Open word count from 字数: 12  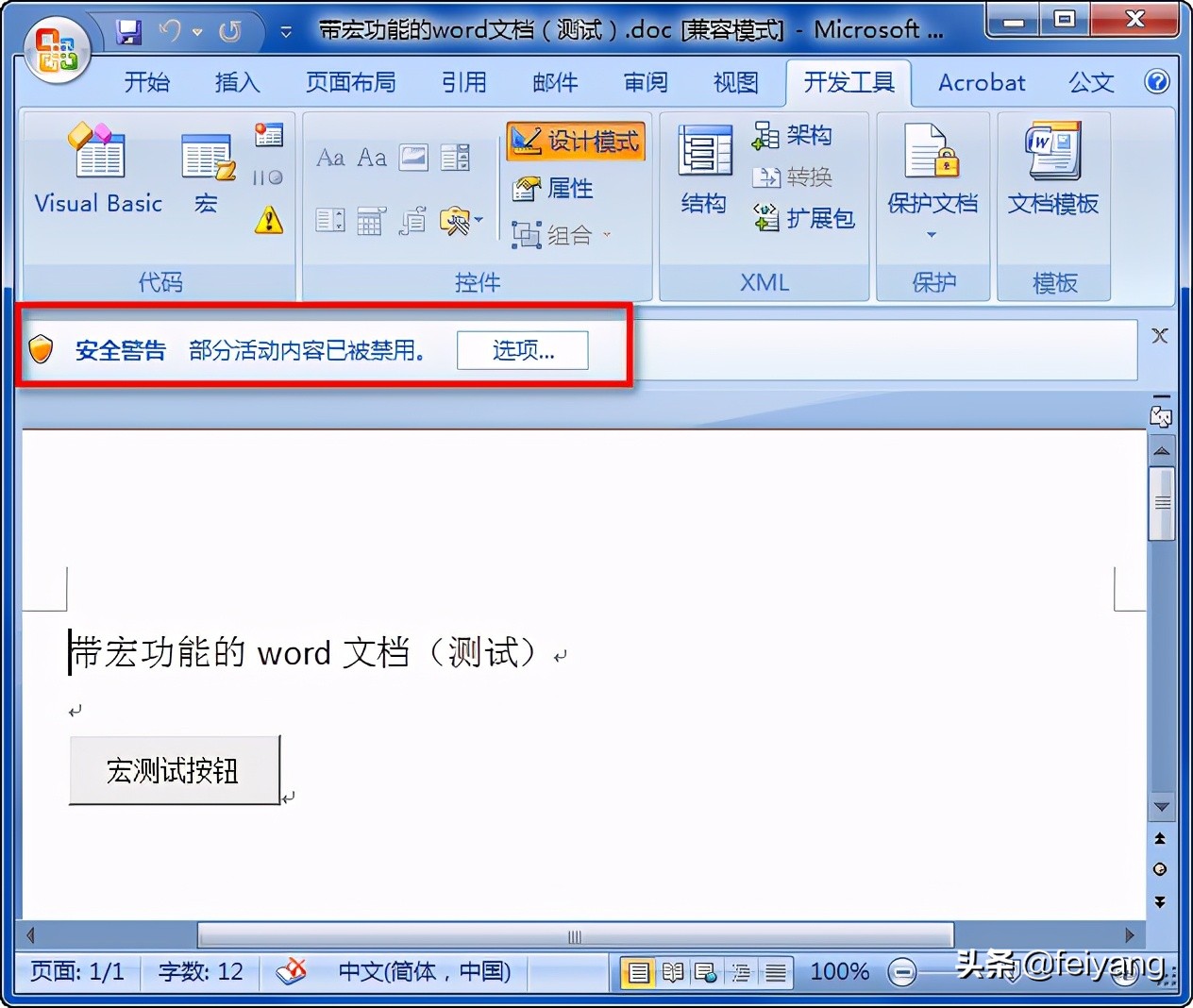(x=200, y=971)
